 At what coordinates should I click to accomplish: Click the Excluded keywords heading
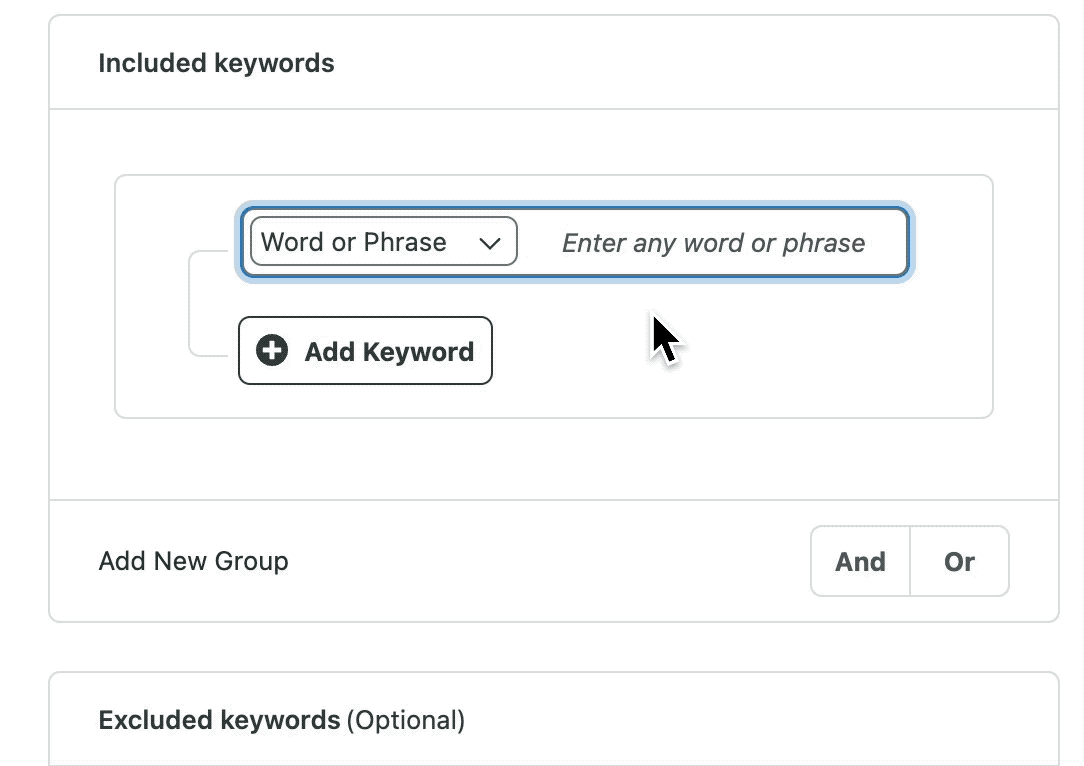(x=219, y=720)
